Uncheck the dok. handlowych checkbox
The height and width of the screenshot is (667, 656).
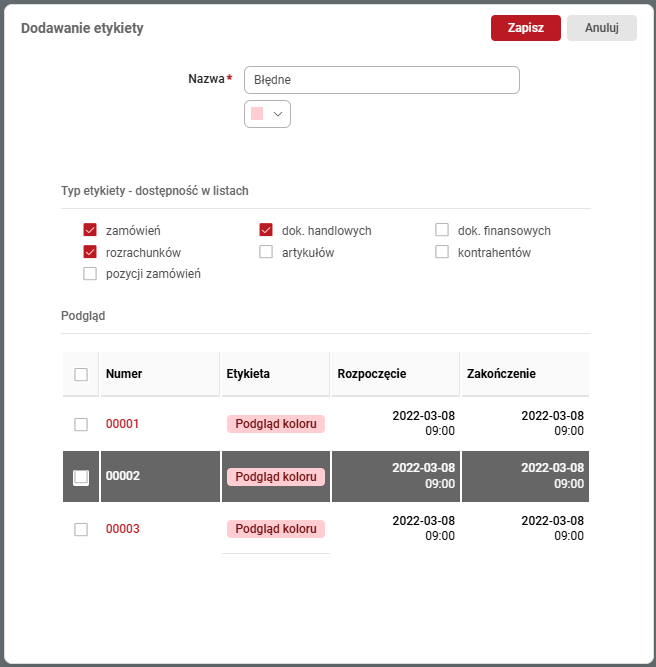coord(266,231)
